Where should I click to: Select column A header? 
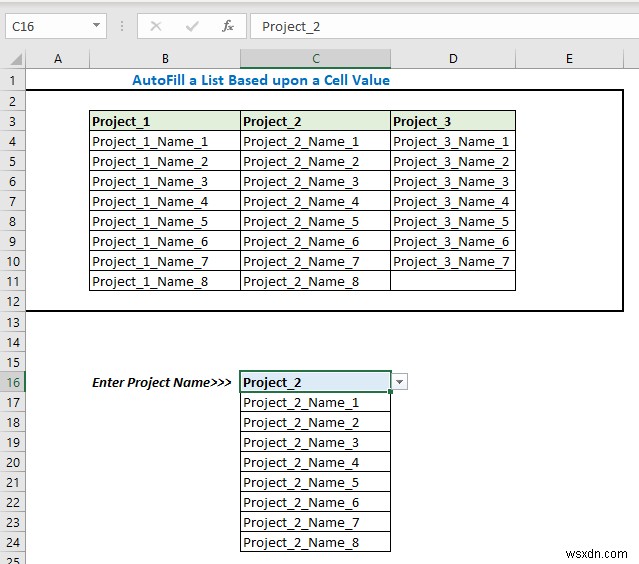point(58,59)
